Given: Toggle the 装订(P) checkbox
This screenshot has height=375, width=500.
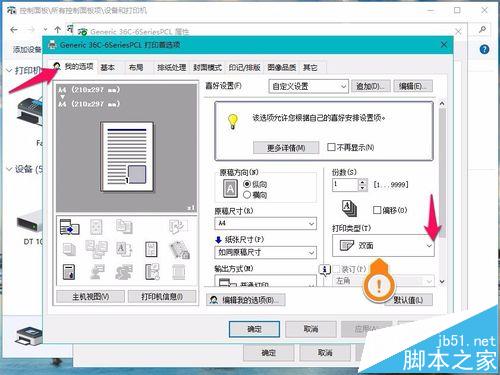Looking at the screenshot, I should click(336, 269).
